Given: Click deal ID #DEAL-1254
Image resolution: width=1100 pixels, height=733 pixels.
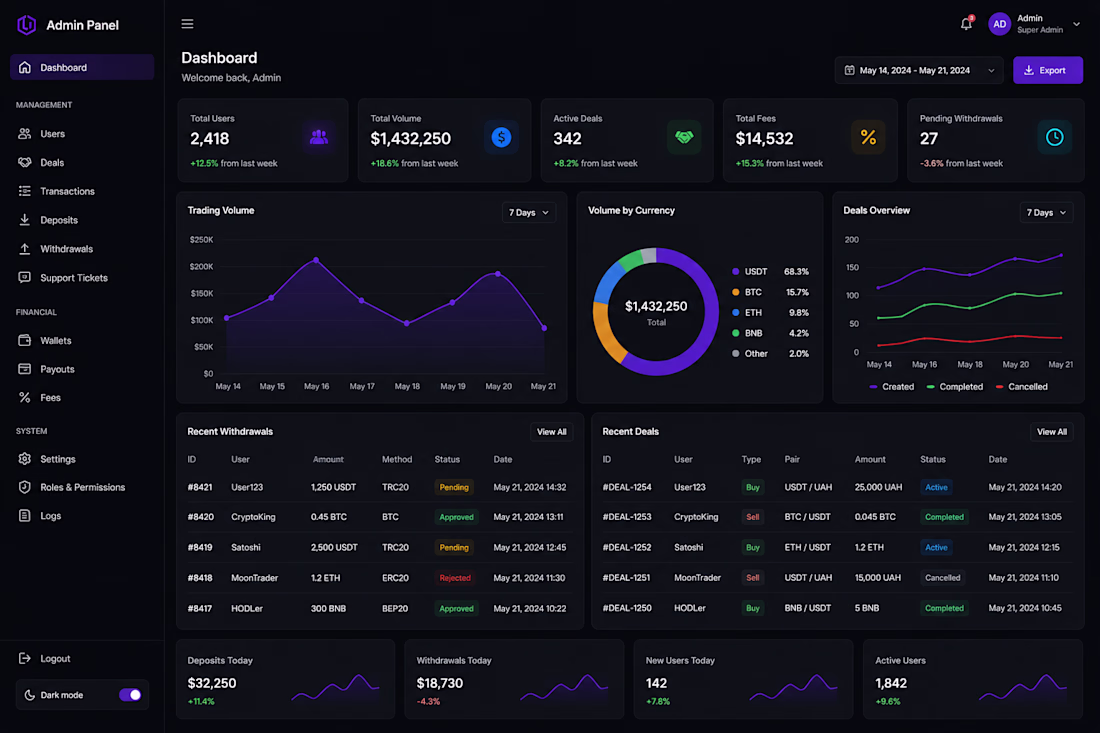Looking at the screenshot, I should coord(626,487).
